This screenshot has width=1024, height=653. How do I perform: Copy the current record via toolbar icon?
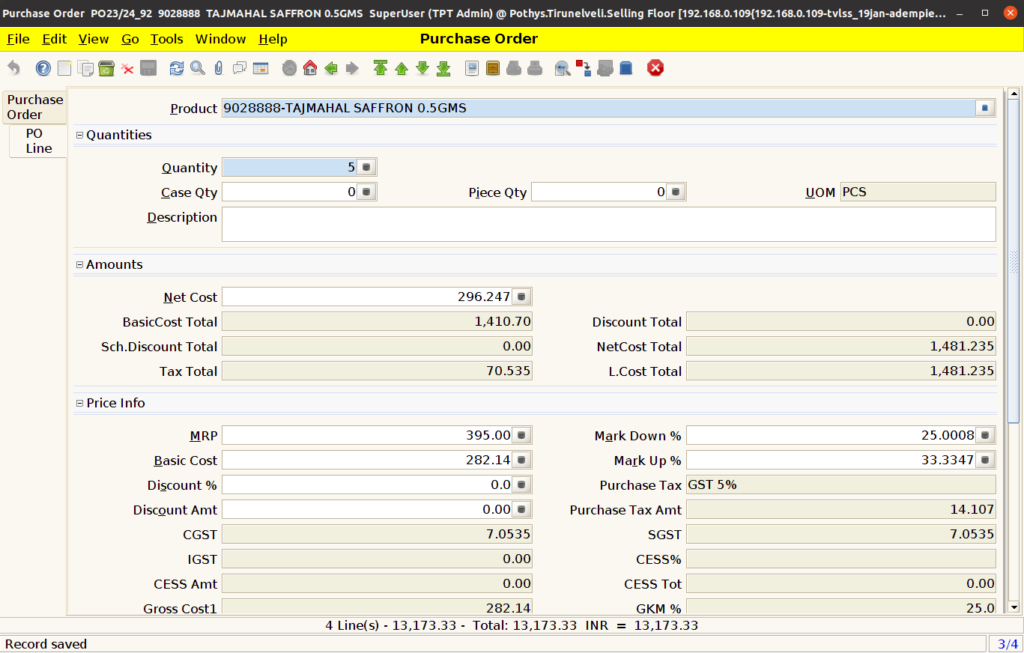point(85,68)
